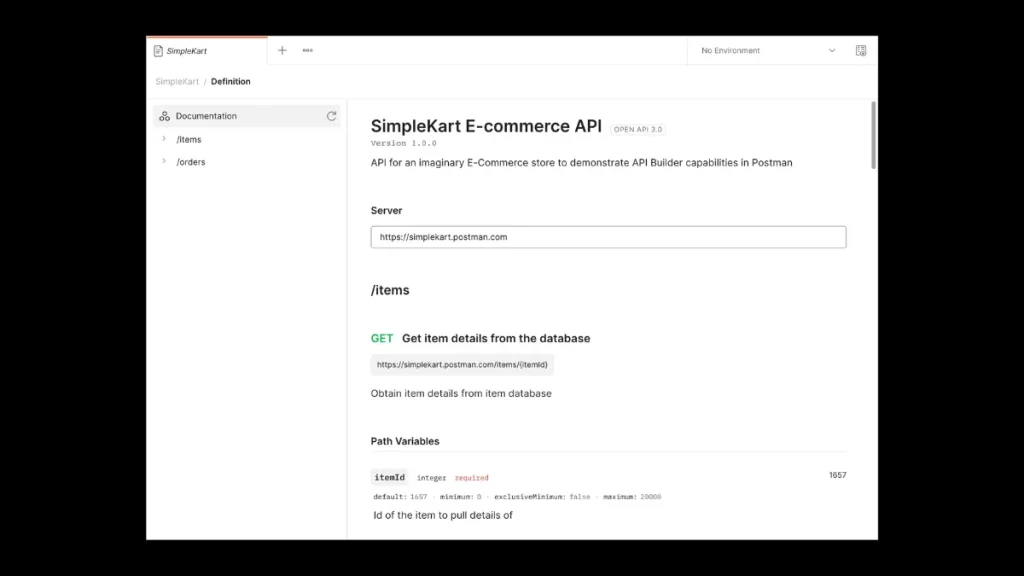Image resolution: width=1024 pixels, height=576 pixels.
Task: Click the /items section heading
Action: click(x=390, y=290)
